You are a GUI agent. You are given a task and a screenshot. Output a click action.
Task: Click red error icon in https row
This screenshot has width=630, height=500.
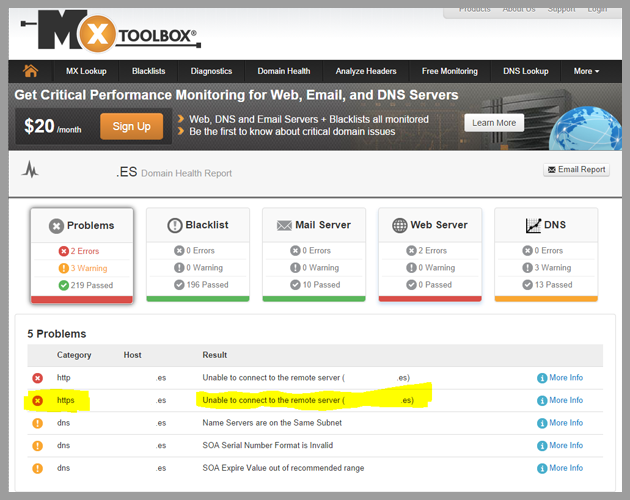coord(37,400)
